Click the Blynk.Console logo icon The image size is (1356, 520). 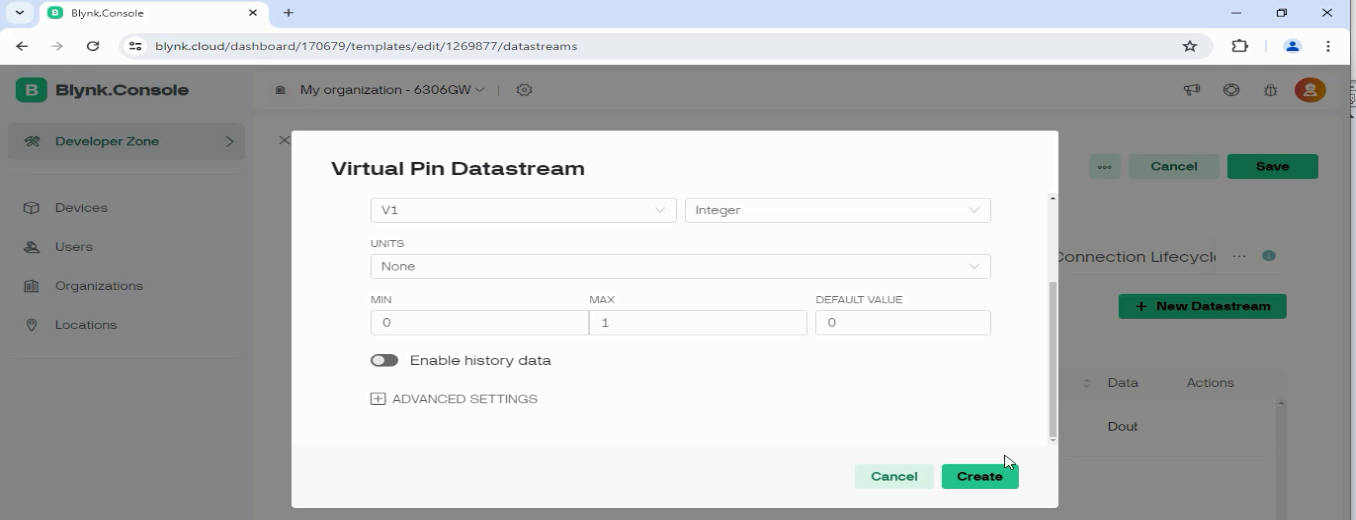coord(31,90)
